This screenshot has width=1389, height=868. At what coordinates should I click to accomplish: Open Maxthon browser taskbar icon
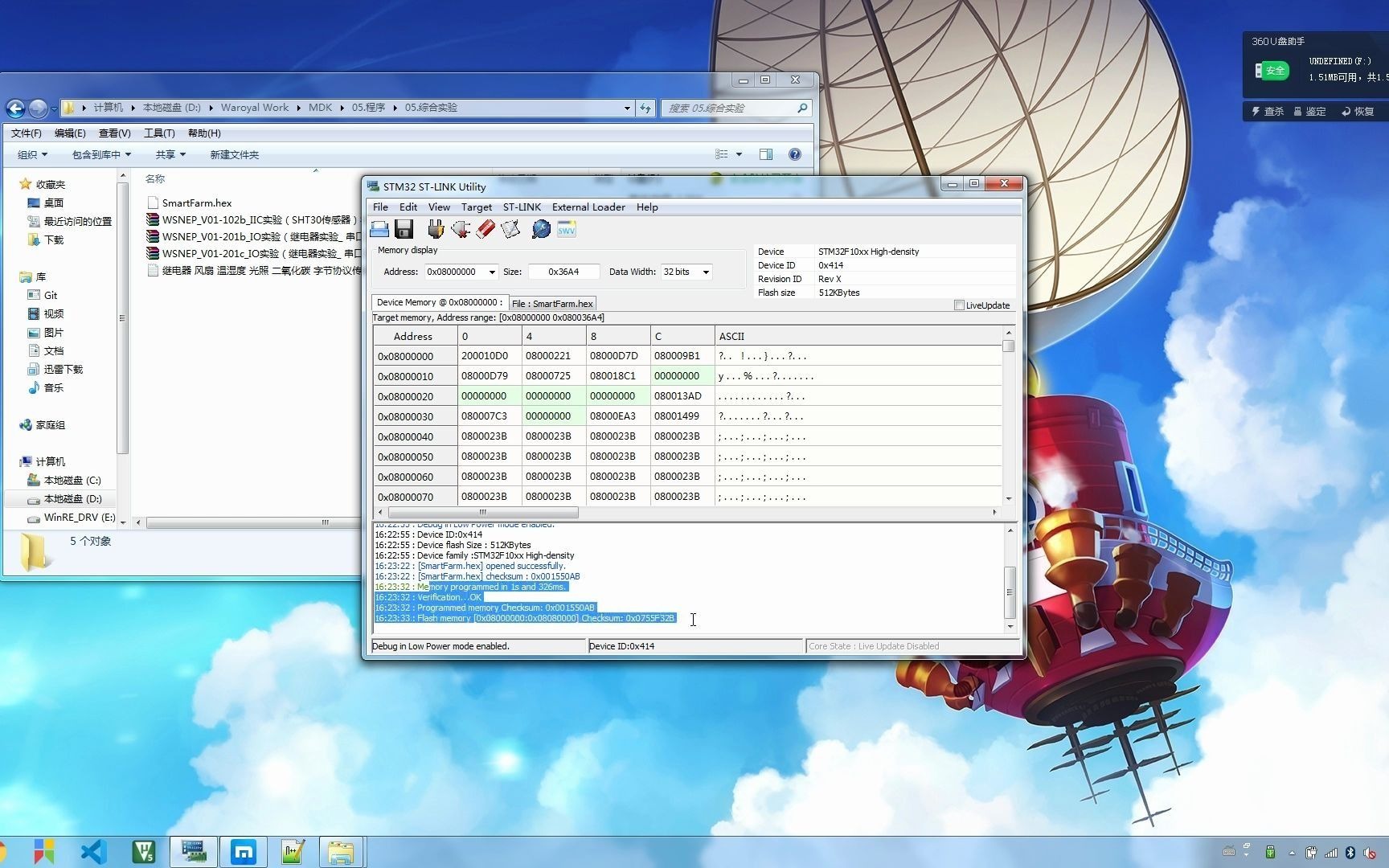point(244,852)
